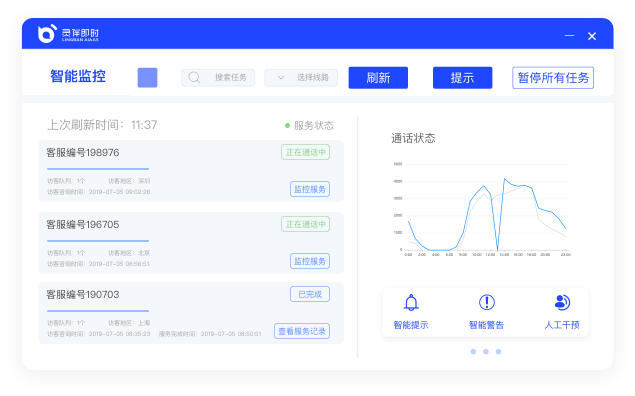Click the 智能提示 bell icon
The image size is (635, 396).
click(x=411, y=302)
